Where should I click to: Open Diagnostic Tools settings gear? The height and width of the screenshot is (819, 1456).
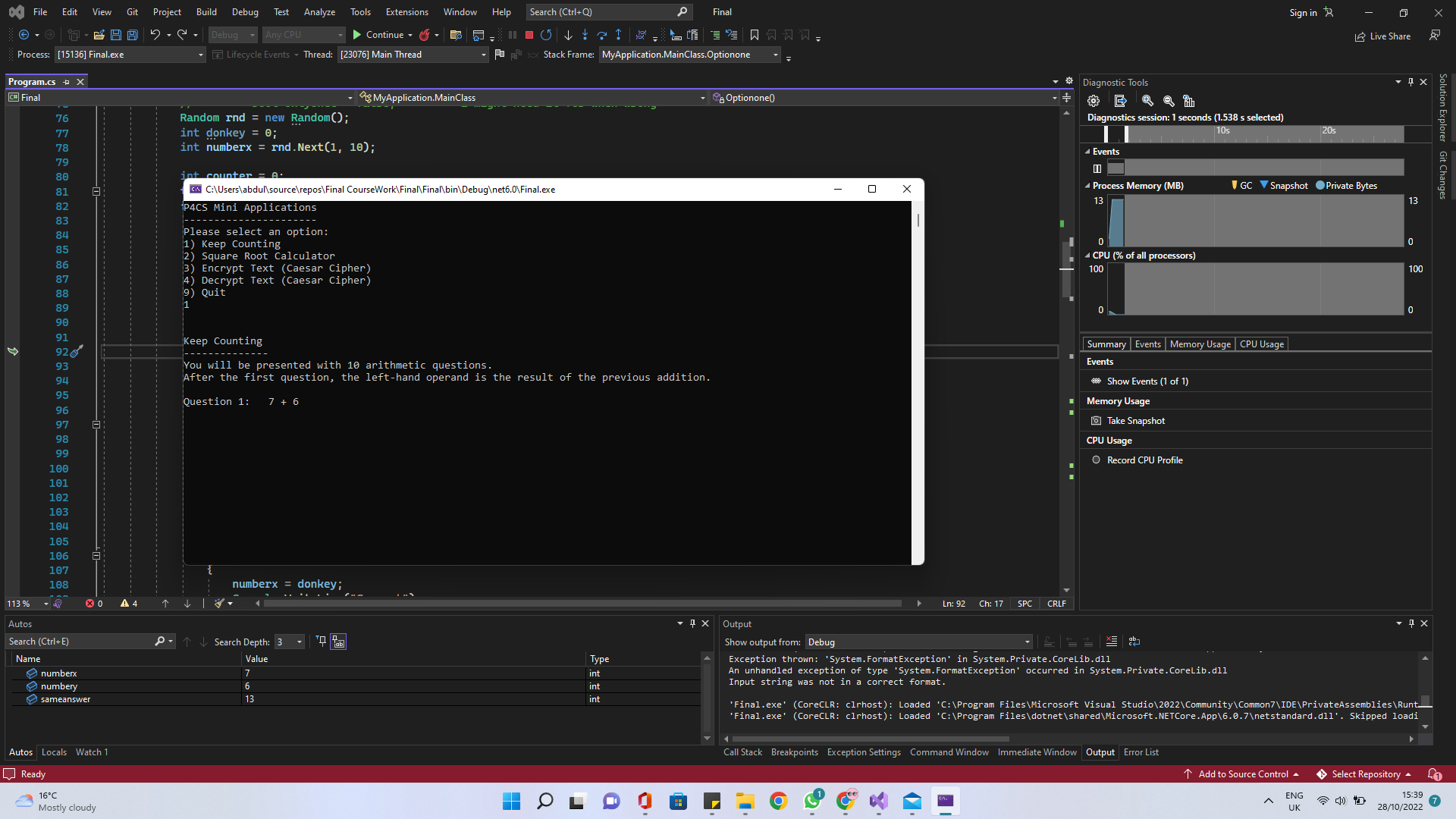point(1093,101)
